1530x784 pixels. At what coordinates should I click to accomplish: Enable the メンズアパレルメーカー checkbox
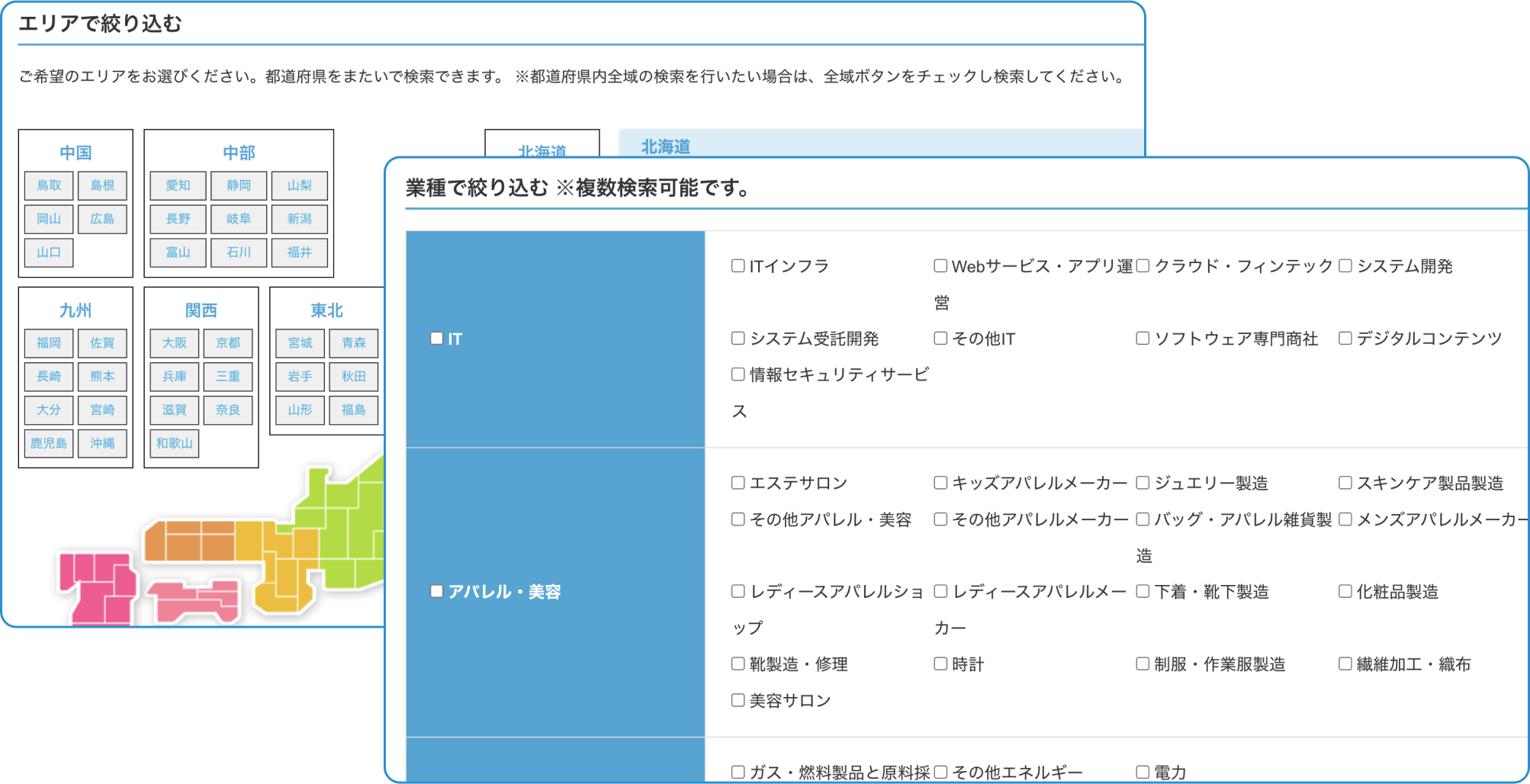pos(1345,519)
